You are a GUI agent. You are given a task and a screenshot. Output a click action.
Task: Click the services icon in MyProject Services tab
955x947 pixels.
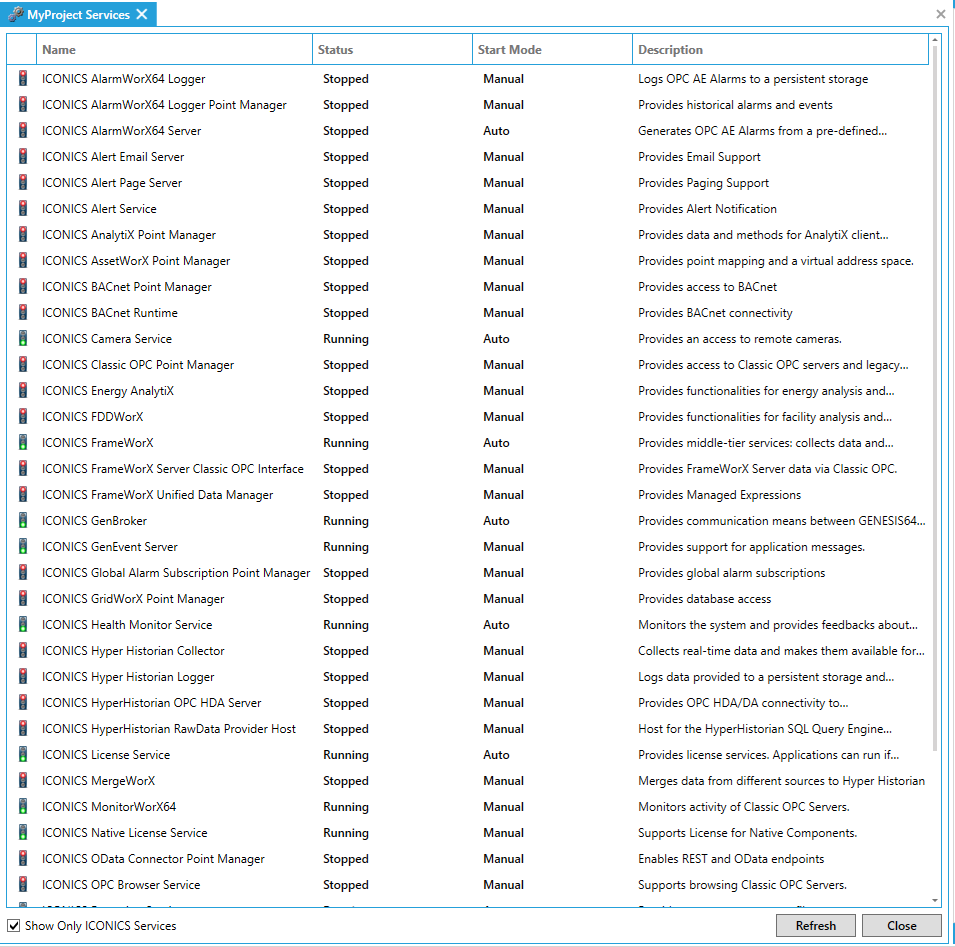16,14
